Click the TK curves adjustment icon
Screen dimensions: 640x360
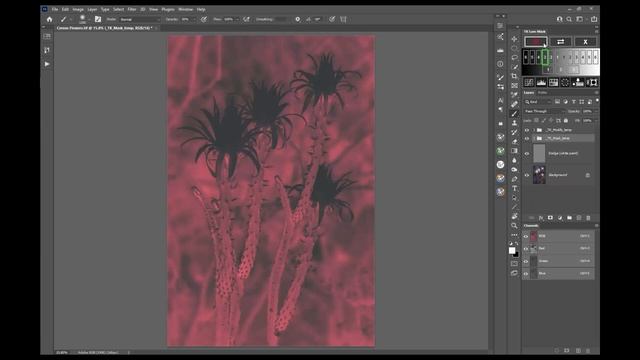coord(529,83)
